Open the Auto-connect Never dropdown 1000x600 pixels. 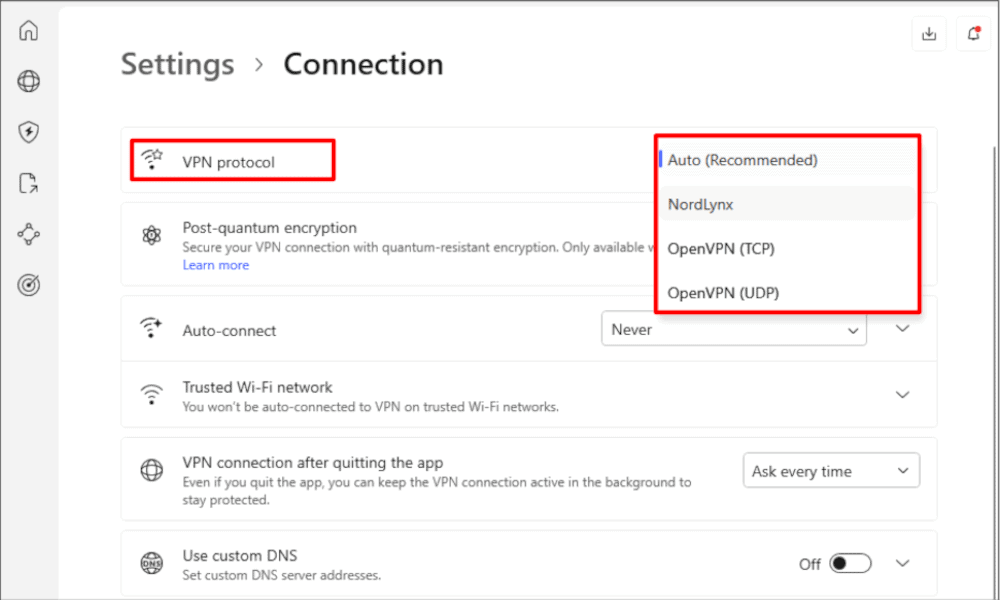click(x=733, y=329)
